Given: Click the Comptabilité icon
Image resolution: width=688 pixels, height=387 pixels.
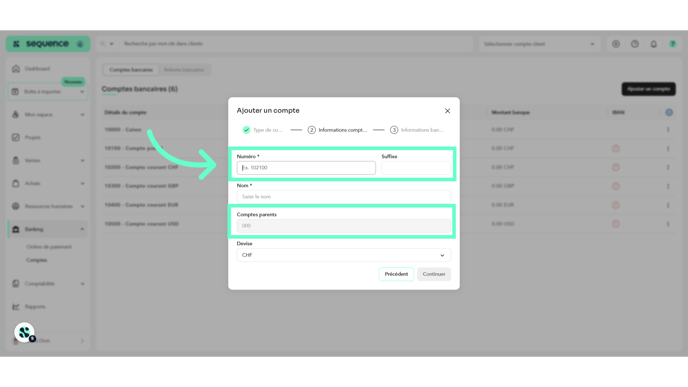Looking at the screenshot, I should (x=15, y=283).
